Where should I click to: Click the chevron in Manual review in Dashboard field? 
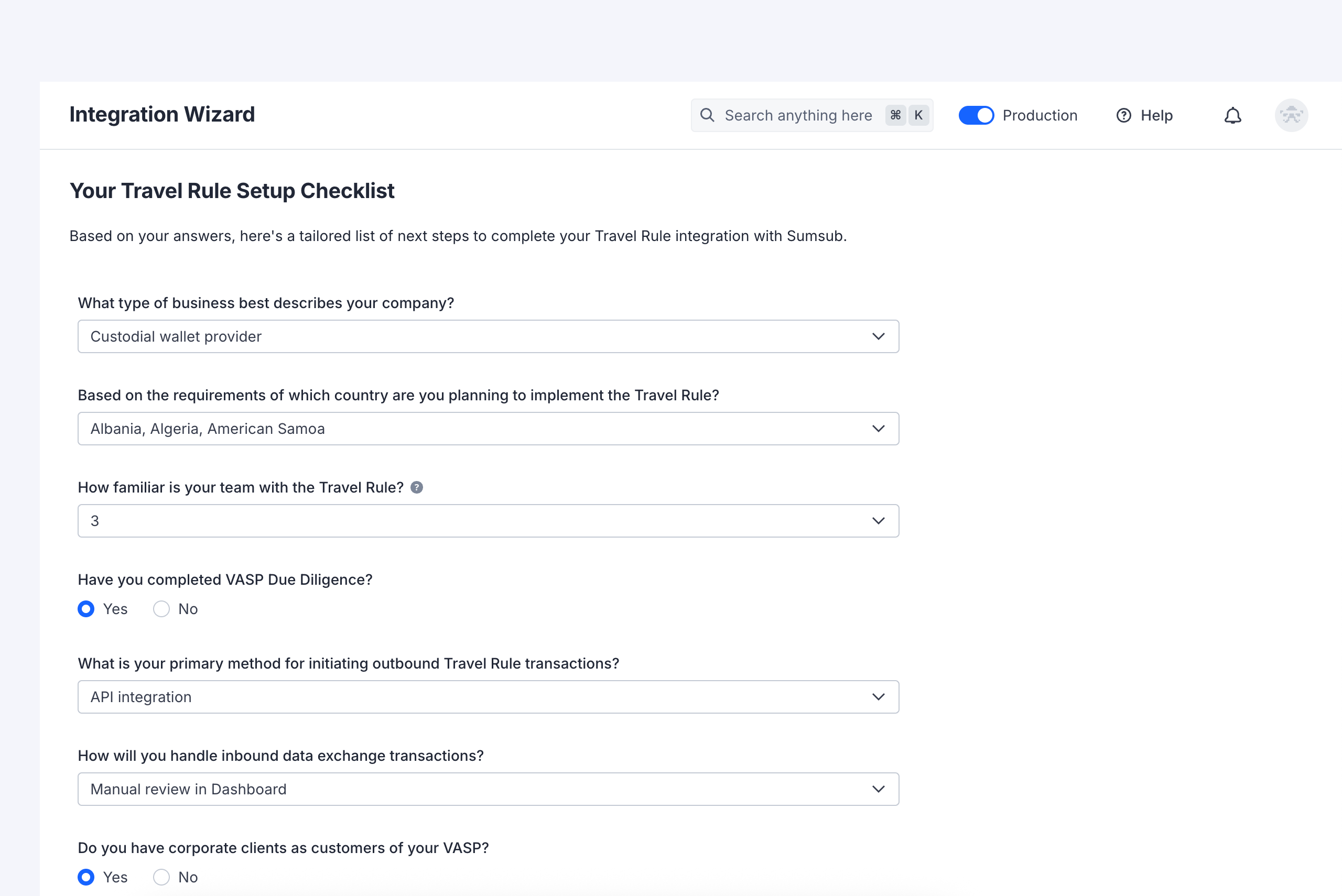pyautogui.click(x=879, y=789)
